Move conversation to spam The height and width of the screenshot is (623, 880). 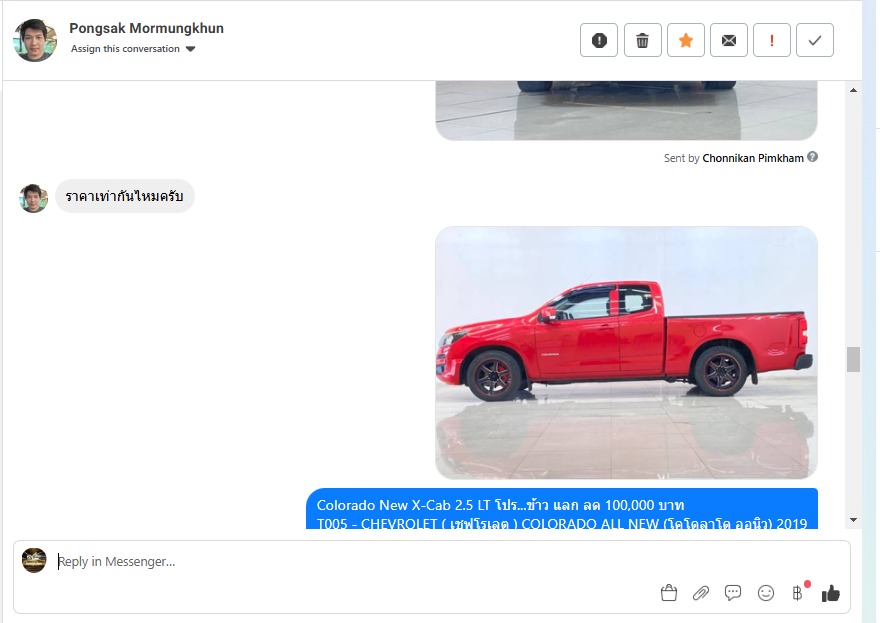[x=599, y=40]
